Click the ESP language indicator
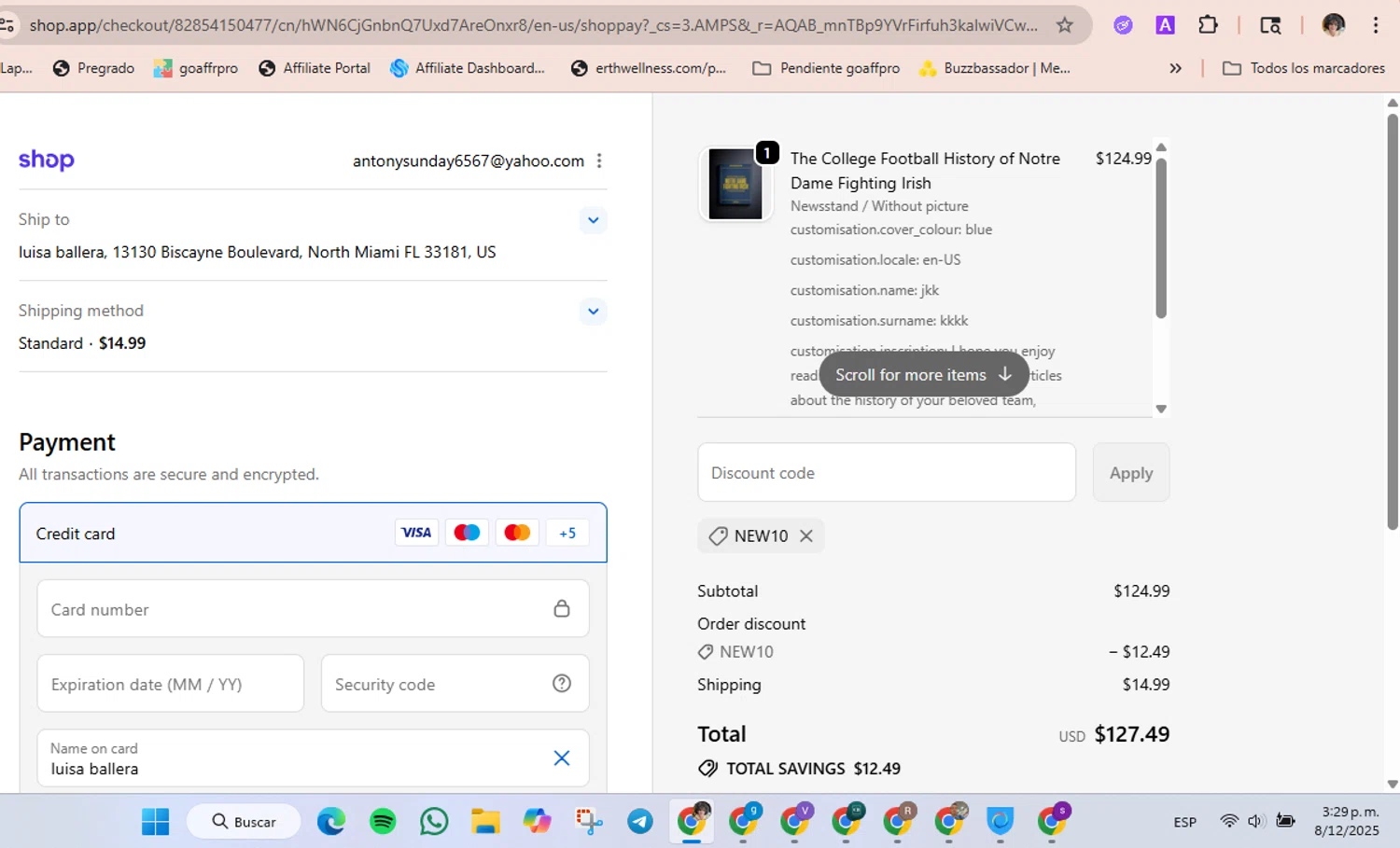Image resolution: width=1400 pixels, height=848 pixels. pyautogui.click(x=1185, y=822)
